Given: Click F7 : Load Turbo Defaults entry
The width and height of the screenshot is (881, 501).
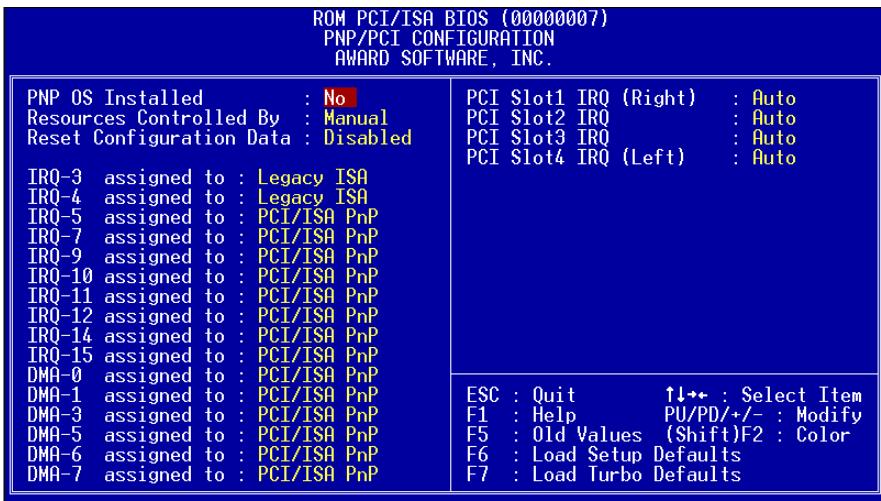Looking at the screenshot, I should (x=604, y=475).
